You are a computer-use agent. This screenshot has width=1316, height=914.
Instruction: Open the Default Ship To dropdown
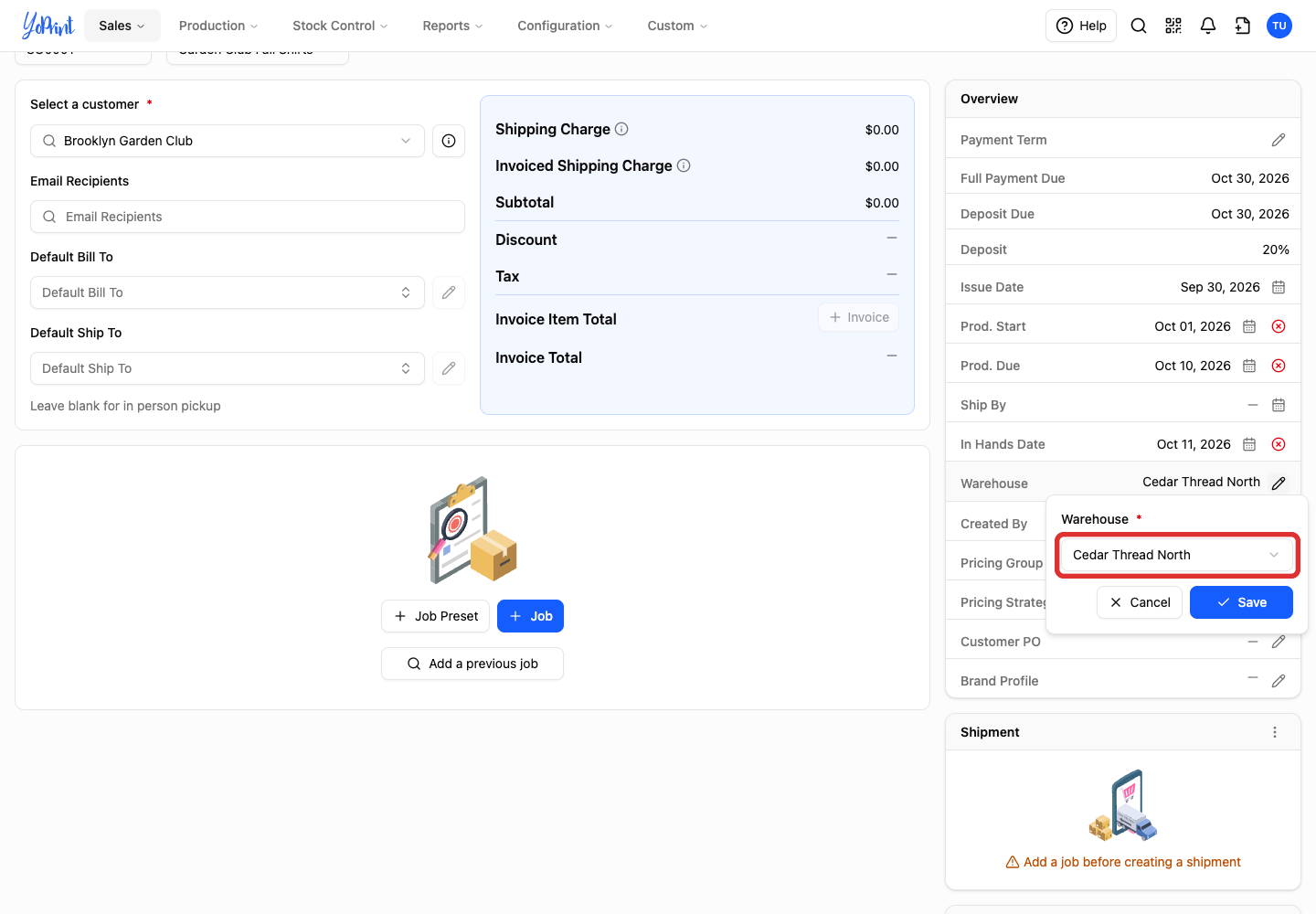228,368
